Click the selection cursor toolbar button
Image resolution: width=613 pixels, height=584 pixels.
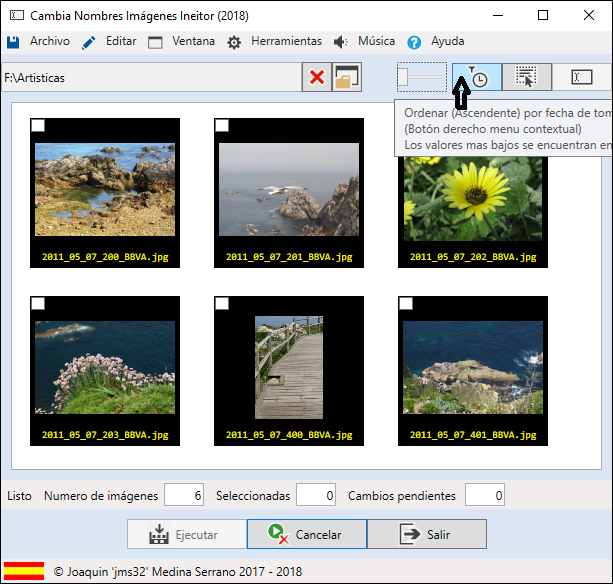point(527,77)
